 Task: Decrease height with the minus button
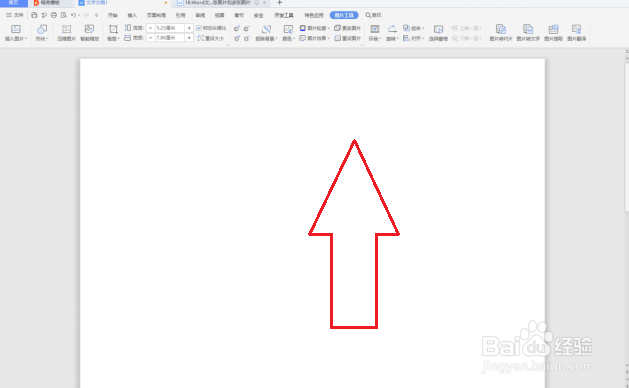point(150,28)
